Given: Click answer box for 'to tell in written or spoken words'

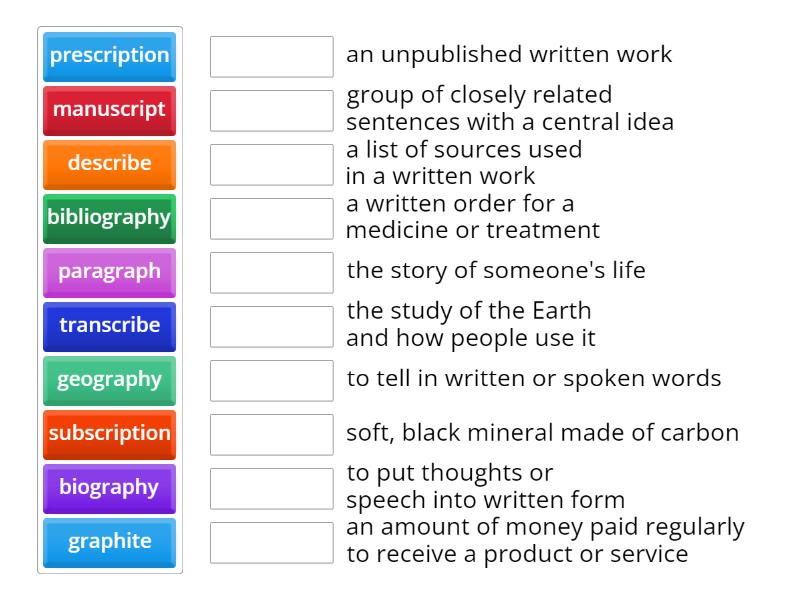Looking at the screenshot, I should point(272,381).
